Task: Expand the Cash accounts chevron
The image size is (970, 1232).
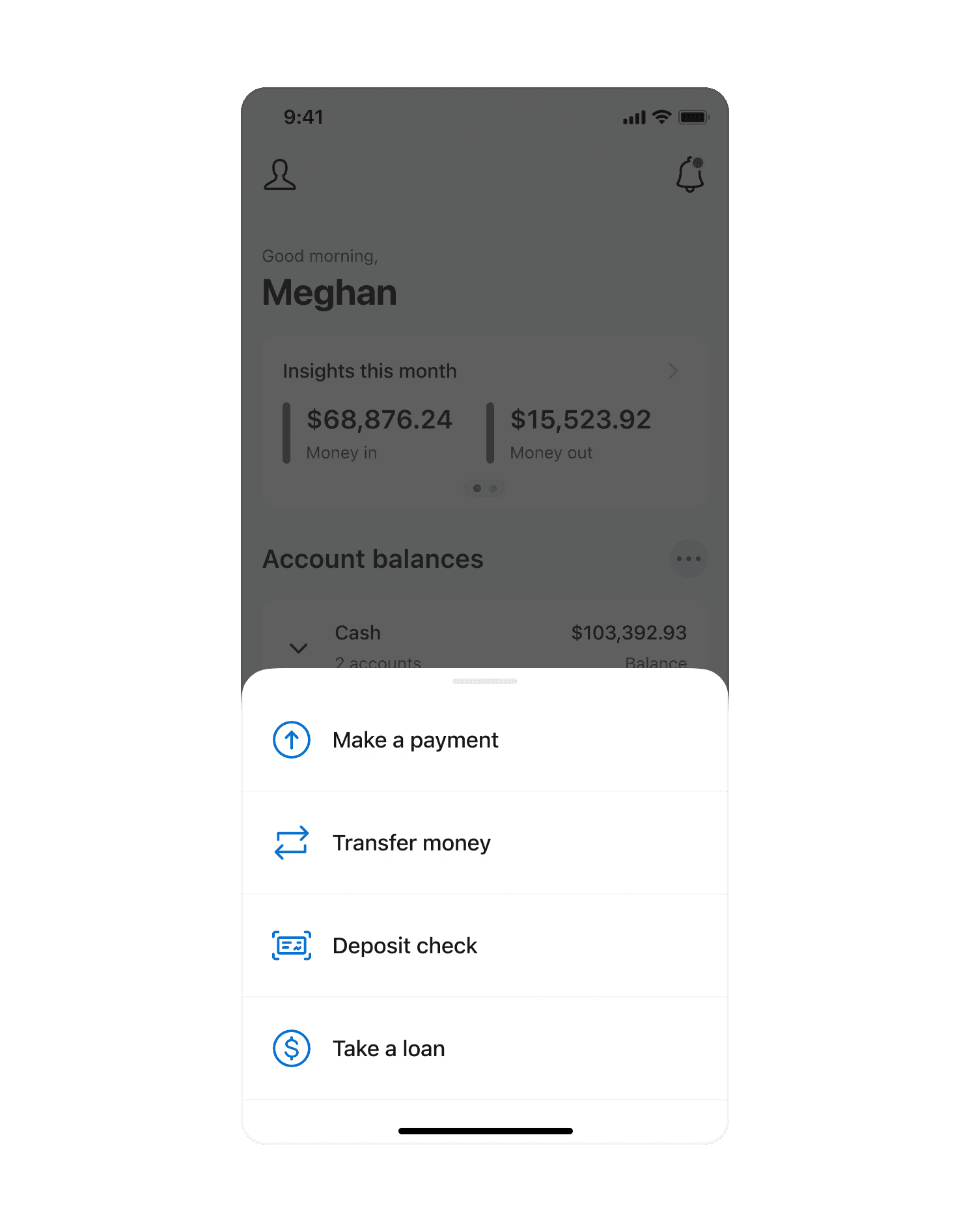Action: pos(298,648)
